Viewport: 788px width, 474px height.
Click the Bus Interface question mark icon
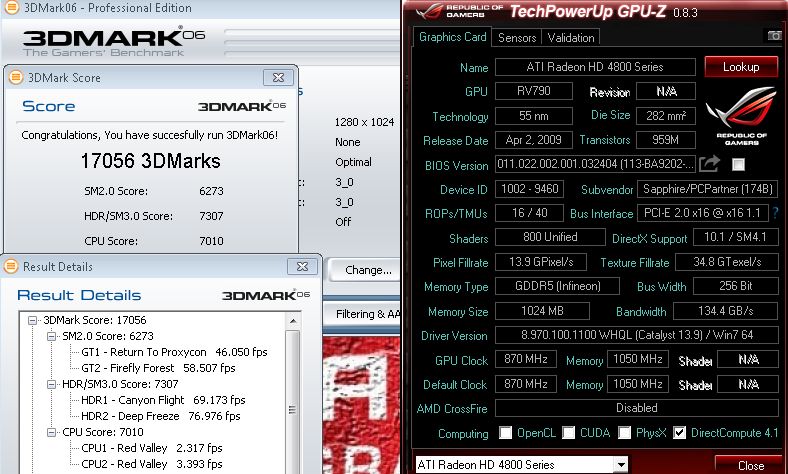[x=775, y=213]
